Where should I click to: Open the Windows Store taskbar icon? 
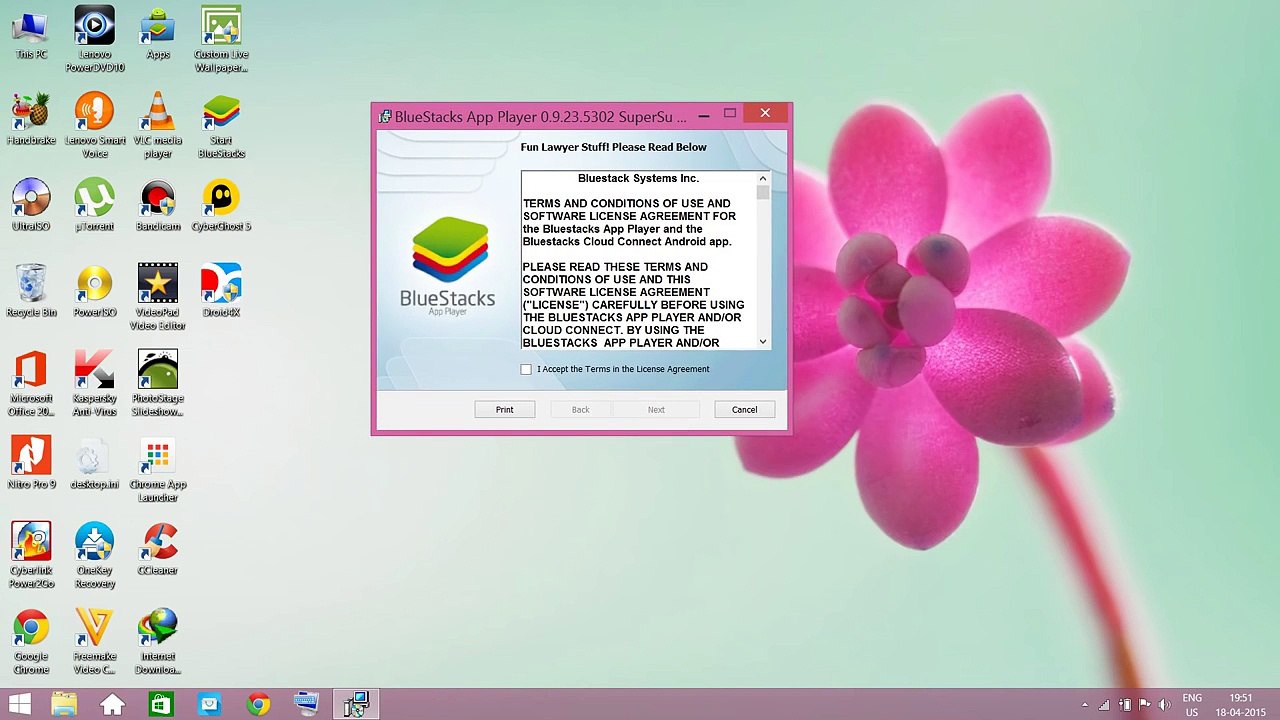pos(160,705)
